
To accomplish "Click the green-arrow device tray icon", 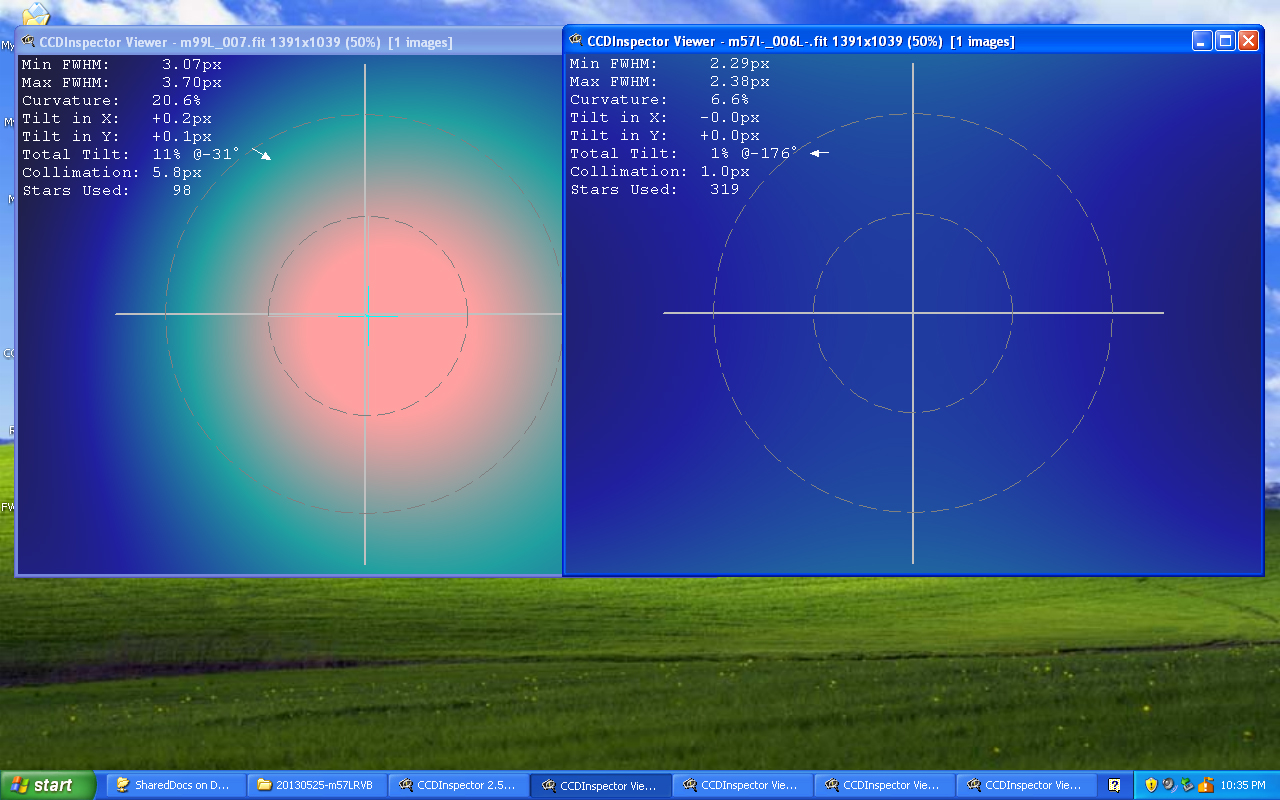I will pyautogui.click(x=1185, y=785).
